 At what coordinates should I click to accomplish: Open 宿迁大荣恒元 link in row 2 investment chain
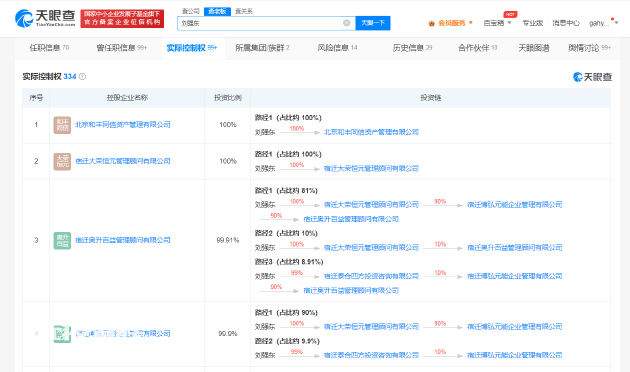point(371,168)
